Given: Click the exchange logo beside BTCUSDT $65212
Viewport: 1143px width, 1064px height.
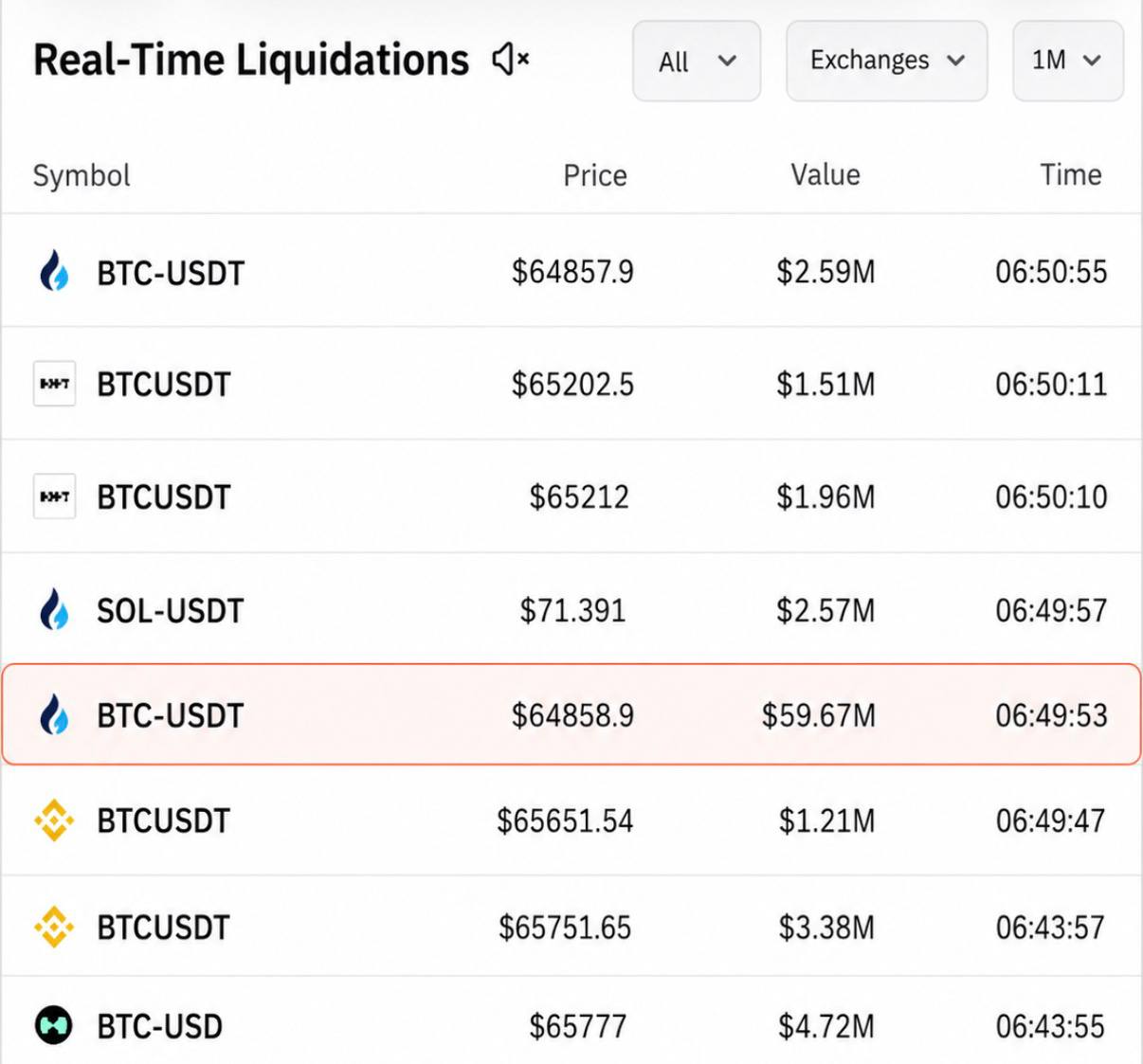Looking at the screenshot, I should point(54,496).
